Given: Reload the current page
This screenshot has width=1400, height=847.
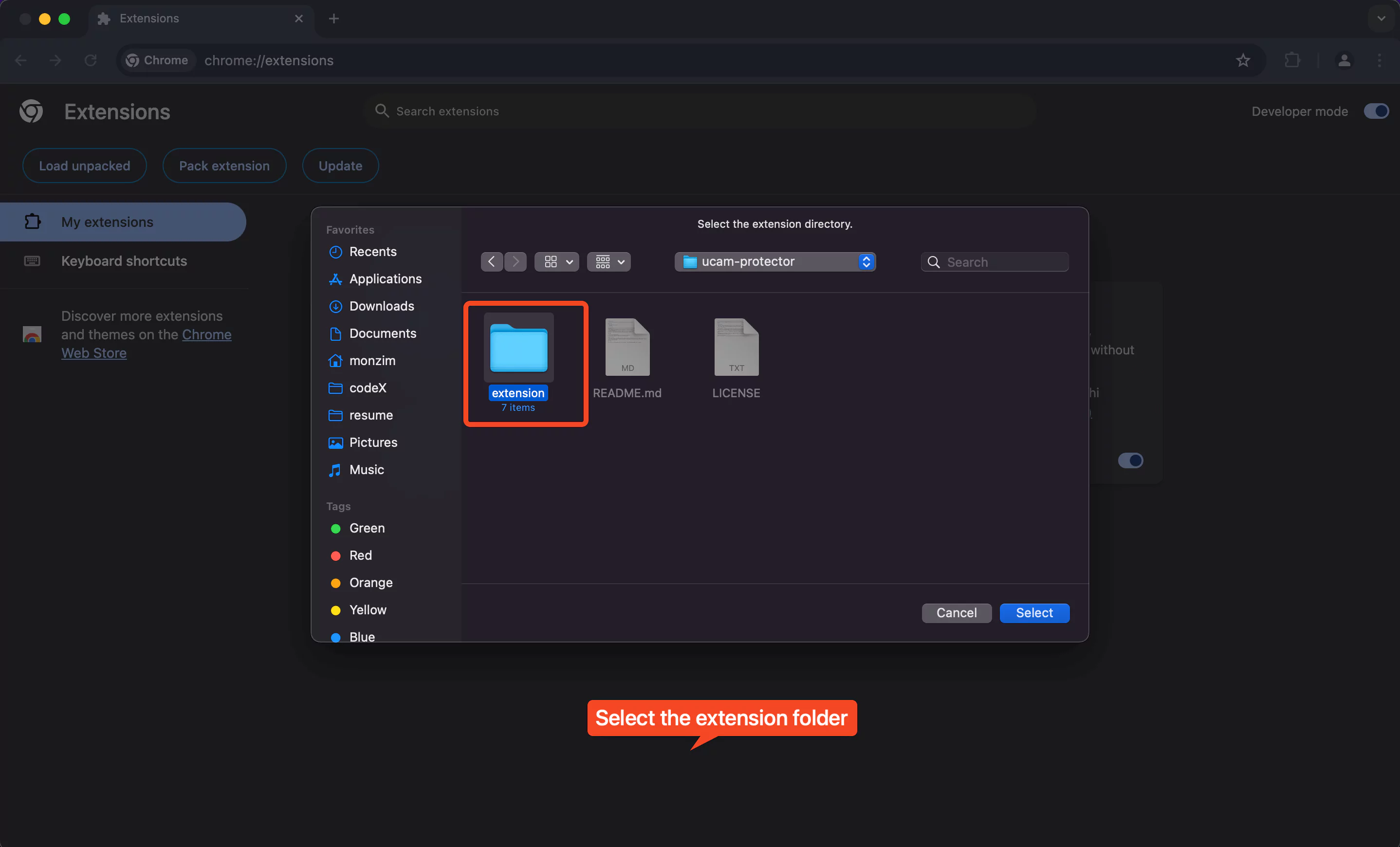Looking at the screenshot, I should pyautogui.click(x=91, y=60).
